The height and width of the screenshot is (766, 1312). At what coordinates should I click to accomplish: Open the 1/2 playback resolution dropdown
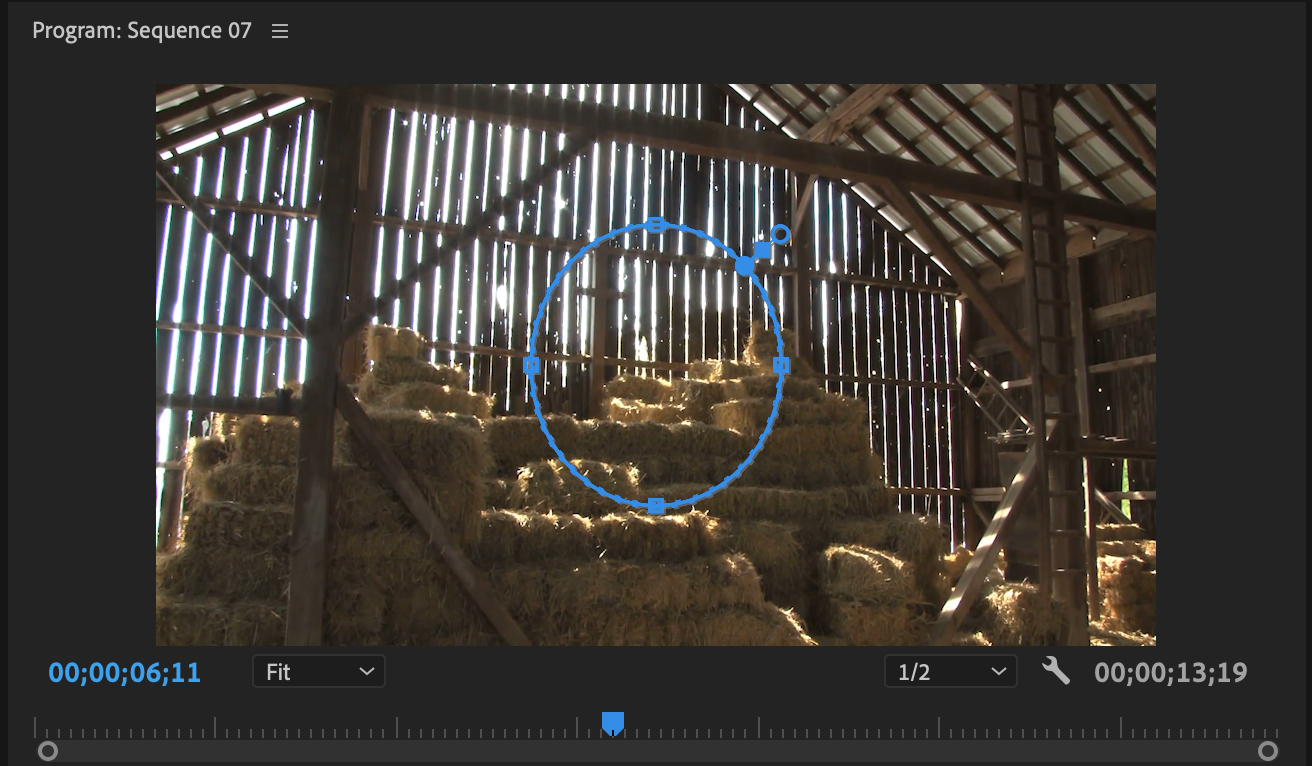tap(950, 672)
